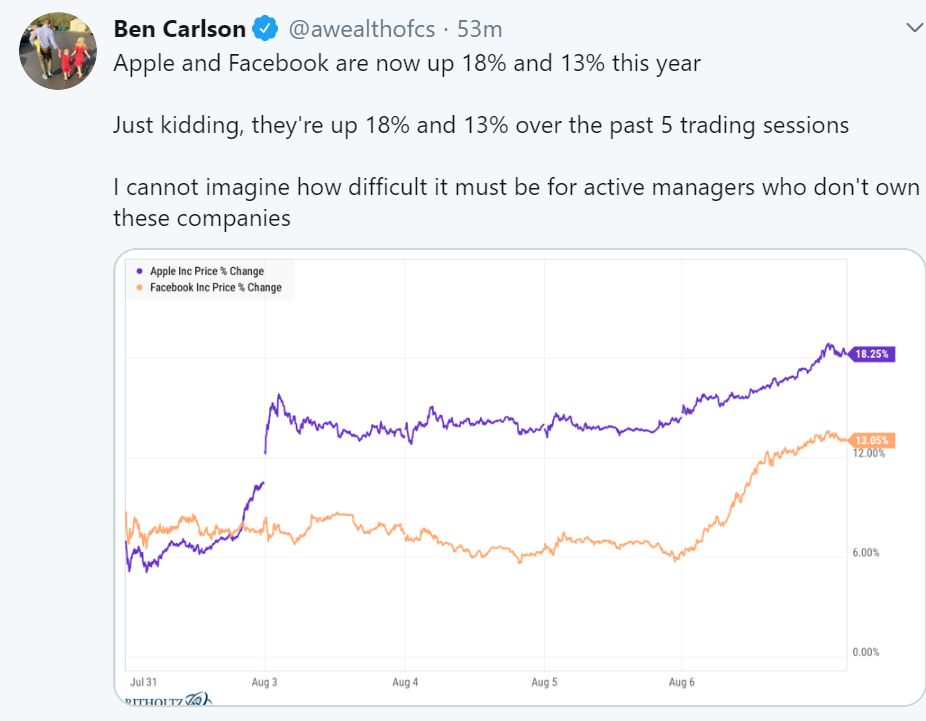Open the @awealthofcs handle link
Viewport: 926px width, 721px height.
coord(361,30)
